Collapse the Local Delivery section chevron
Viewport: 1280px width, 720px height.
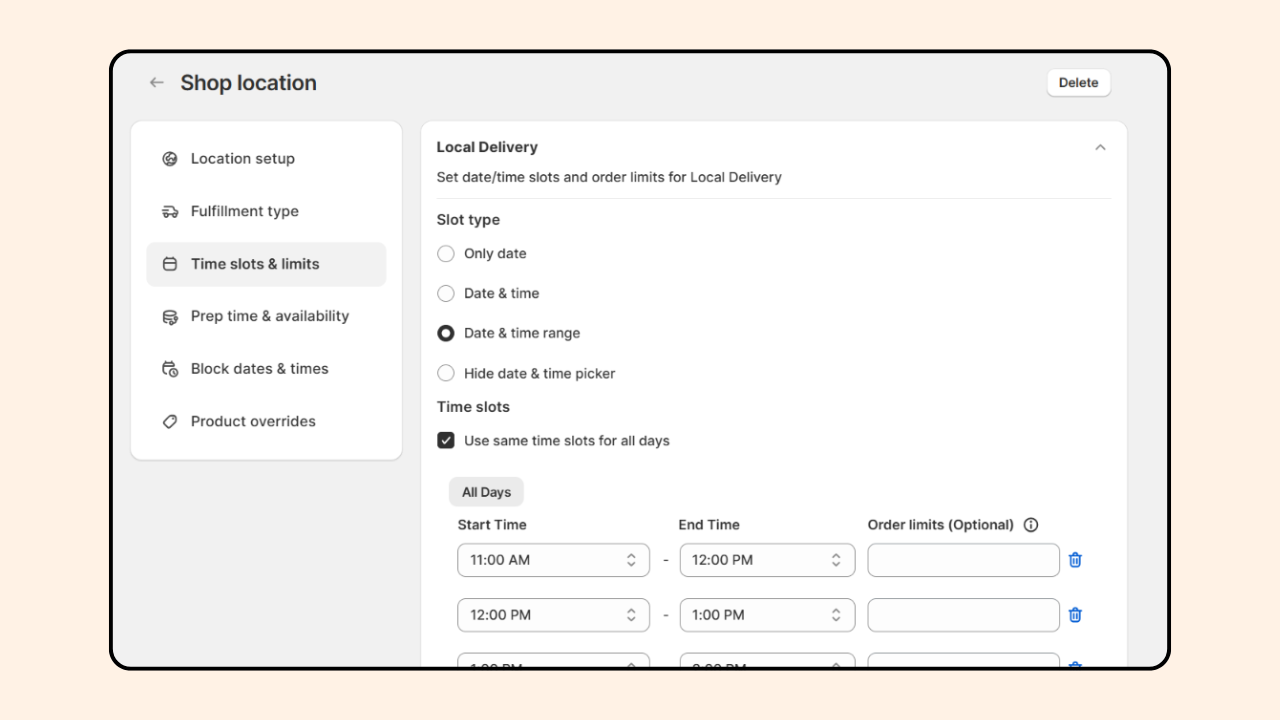pos(1100,148)
